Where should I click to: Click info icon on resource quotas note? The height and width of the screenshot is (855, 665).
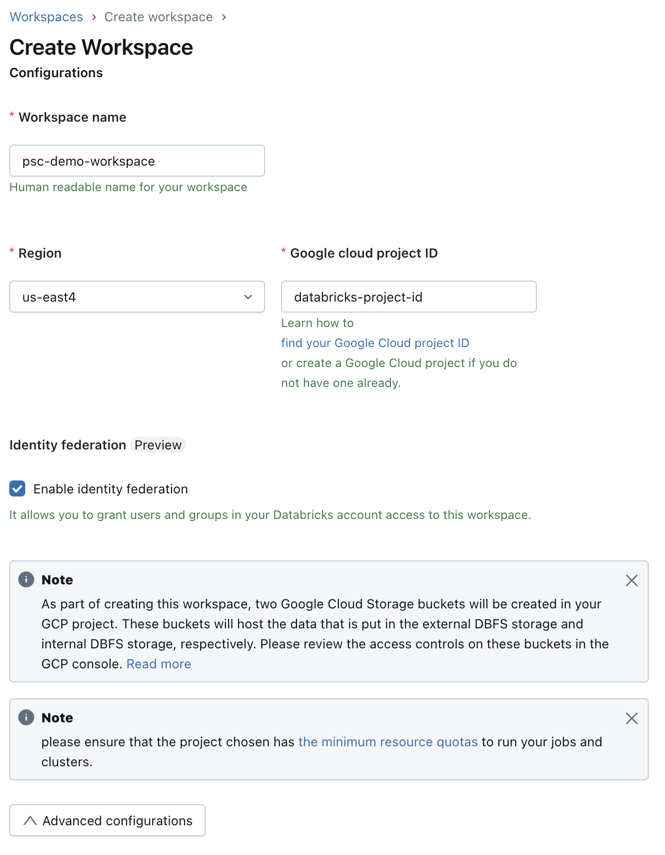coord(26,718)
